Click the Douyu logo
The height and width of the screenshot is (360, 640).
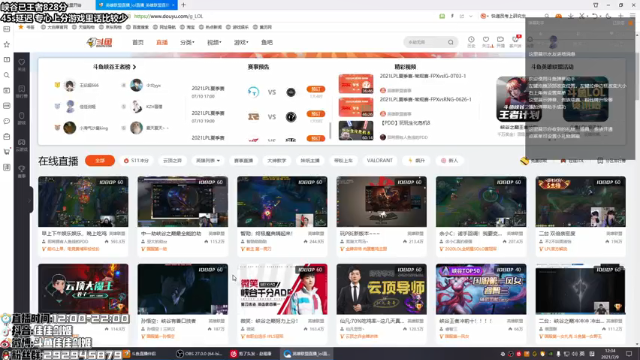click(x=100, y=42)
